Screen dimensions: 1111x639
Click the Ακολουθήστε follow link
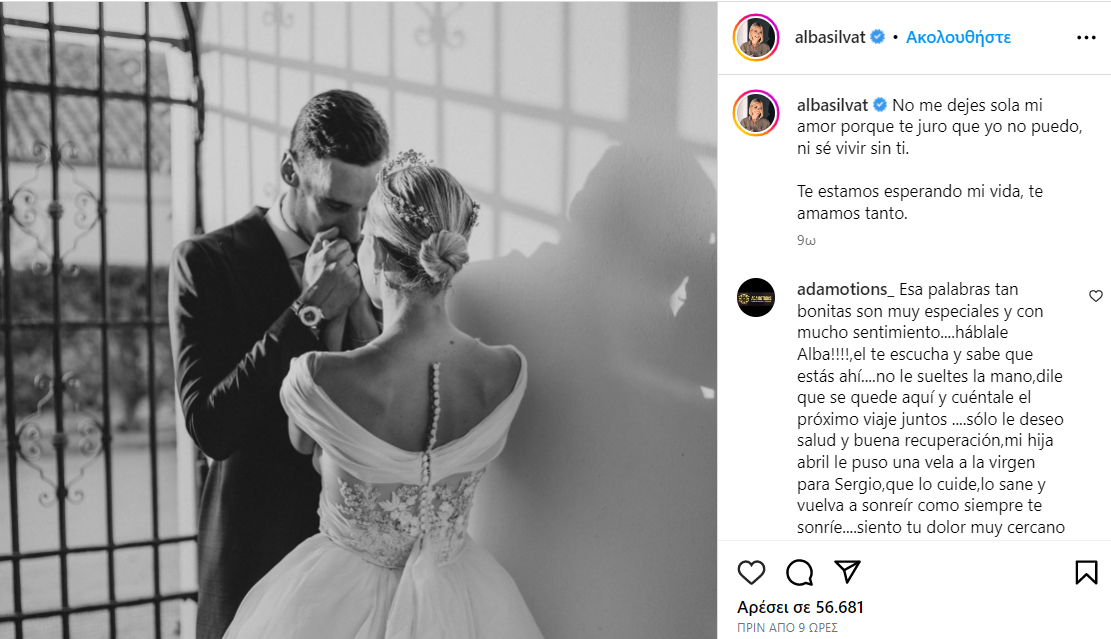point(958,37)
